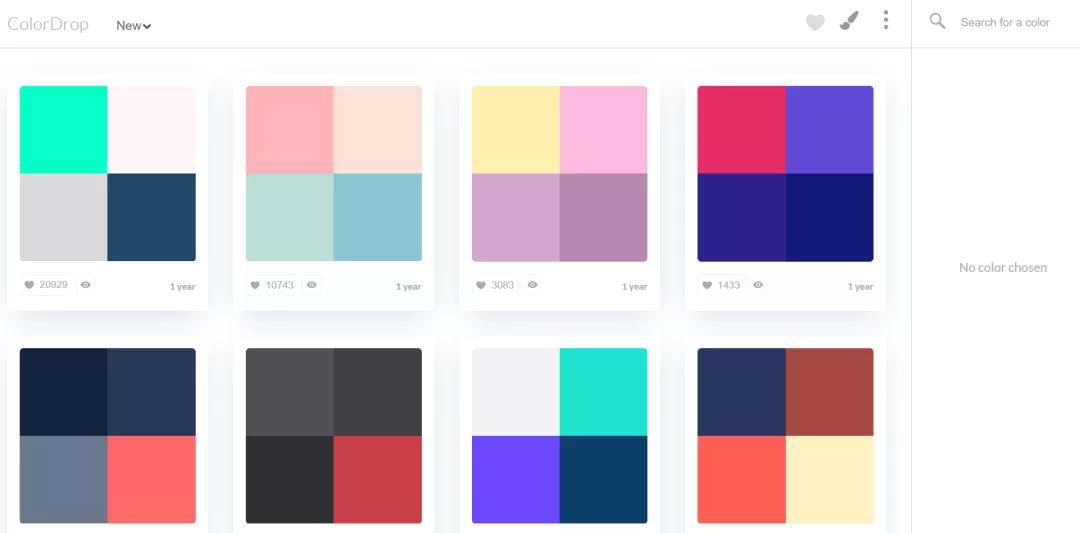Toggle eye view on the 1433-likes palette
Viewport: 1080px width, 533px height.
(758, 284)
